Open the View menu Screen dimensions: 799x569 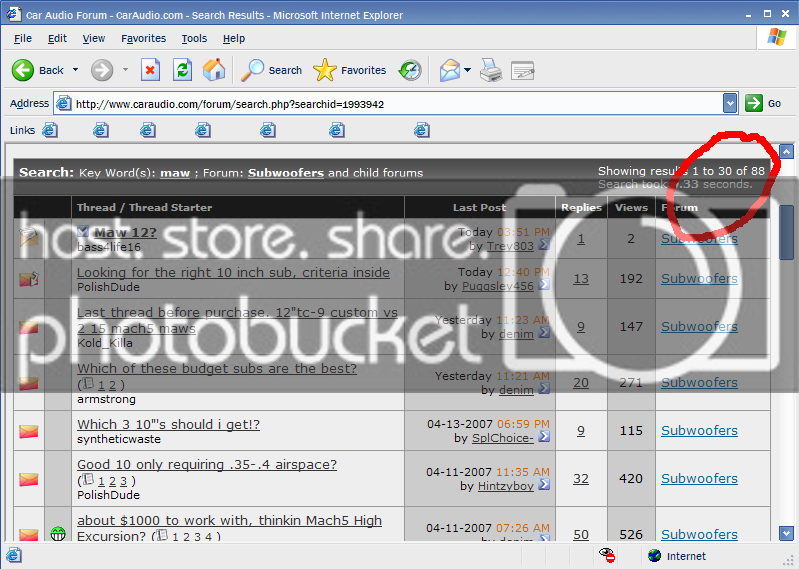point(94,38)
